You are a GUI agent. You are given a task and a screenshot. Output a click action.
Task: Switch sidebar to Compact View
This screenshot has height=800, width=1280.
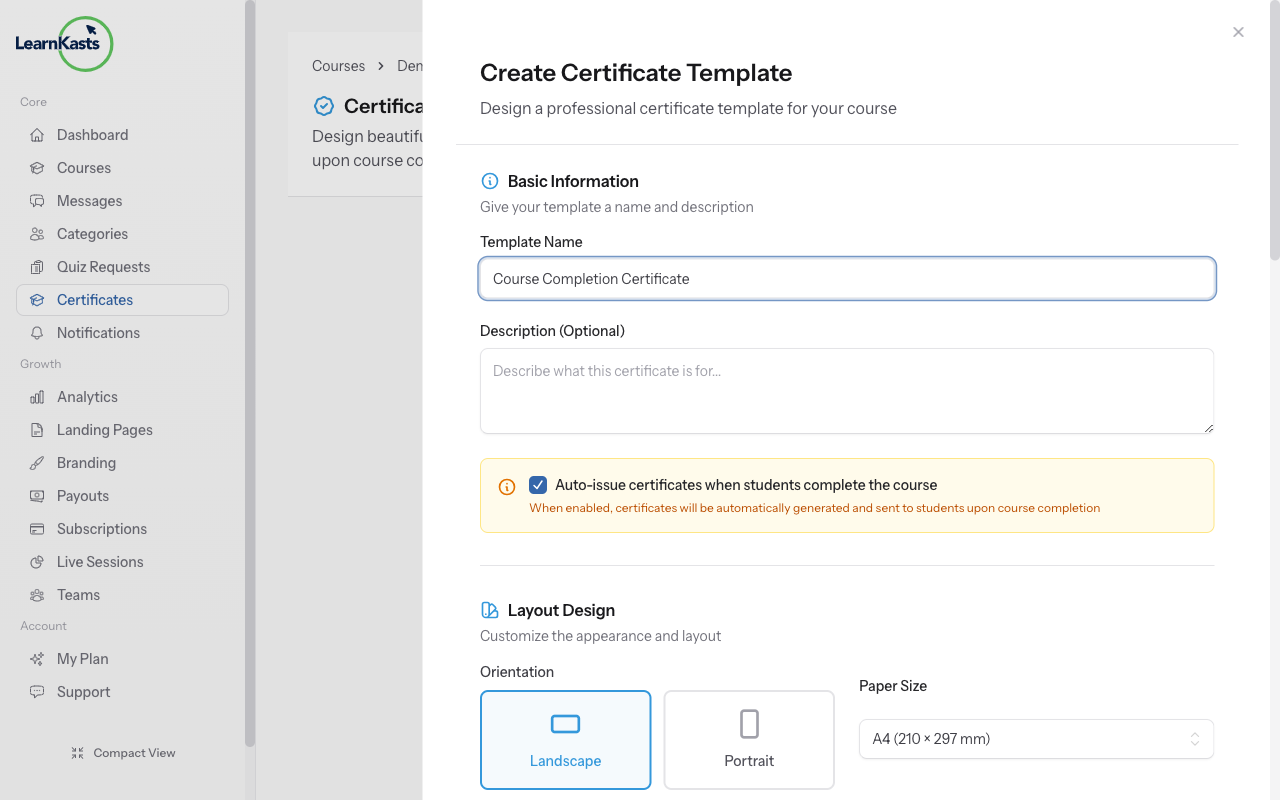click(x=123, y=753)
